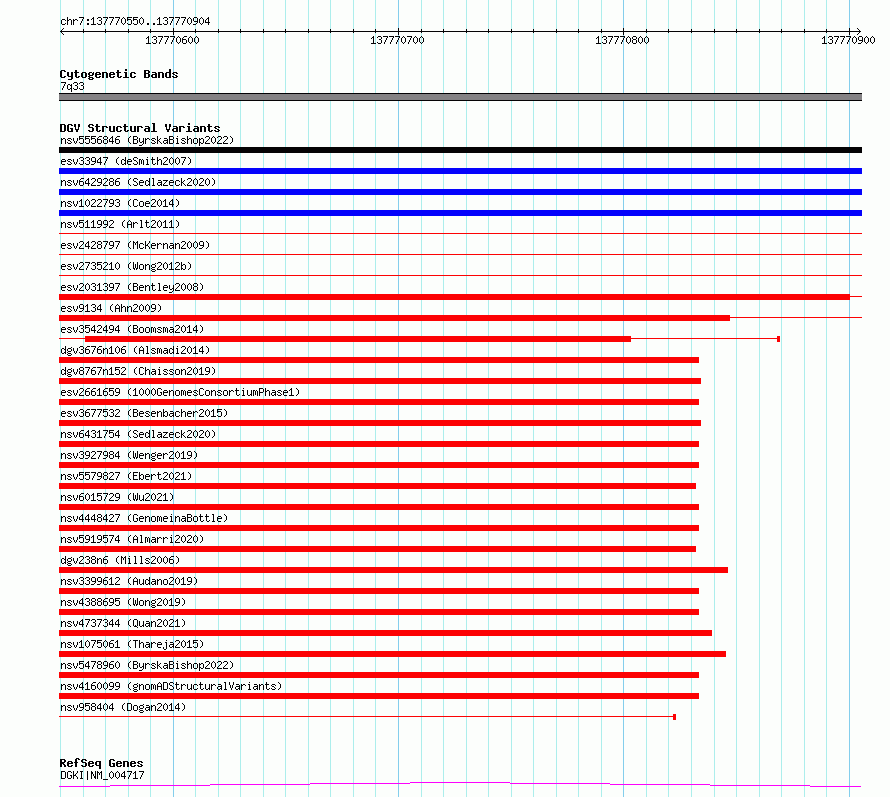Viewport: 890px width, 797px height.
Task: Click blue bar under nsv6429286
Action: tap(460, 192)
